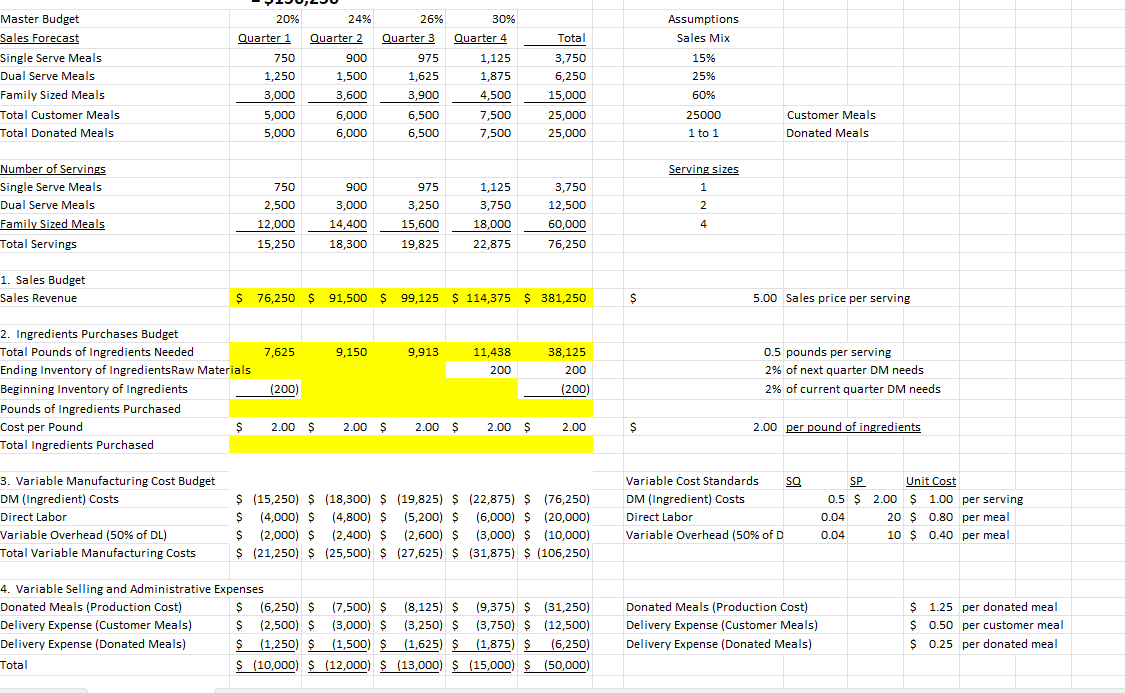Select the '1. Sales Budget' heading
Image resolution: width=1125 pixels, height=693 pixels.
tap(42, 280)
